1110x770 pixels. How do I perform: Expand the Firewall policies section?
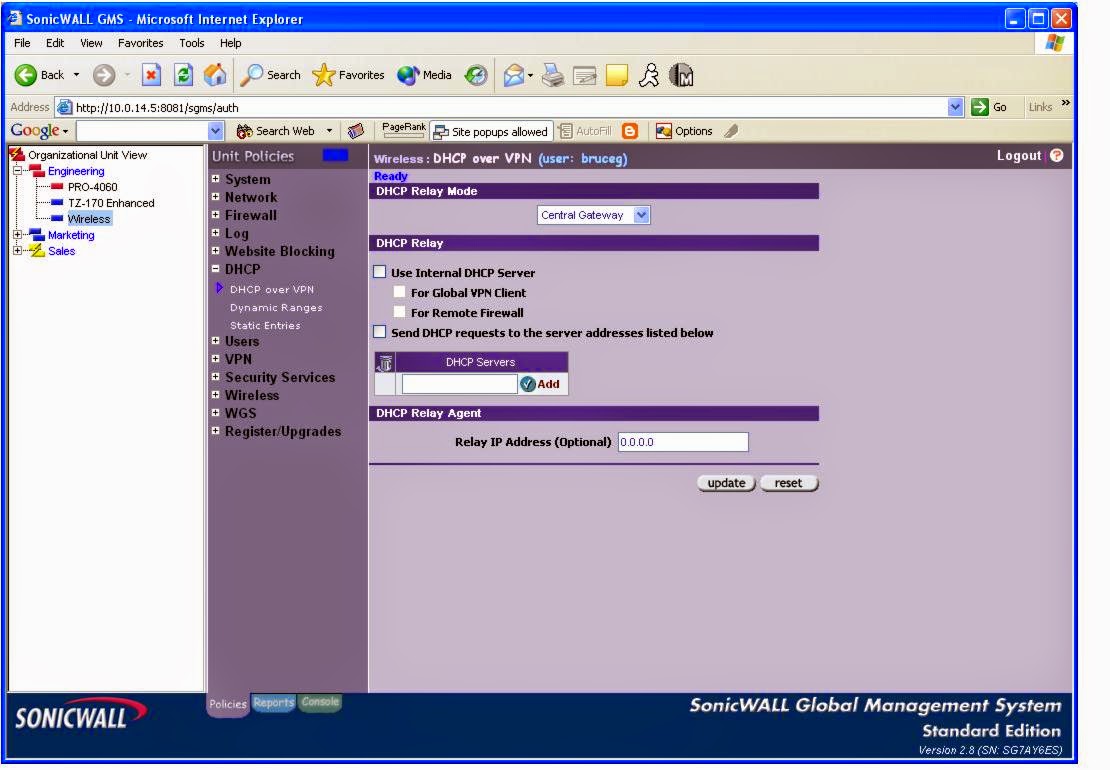point(215,214)
